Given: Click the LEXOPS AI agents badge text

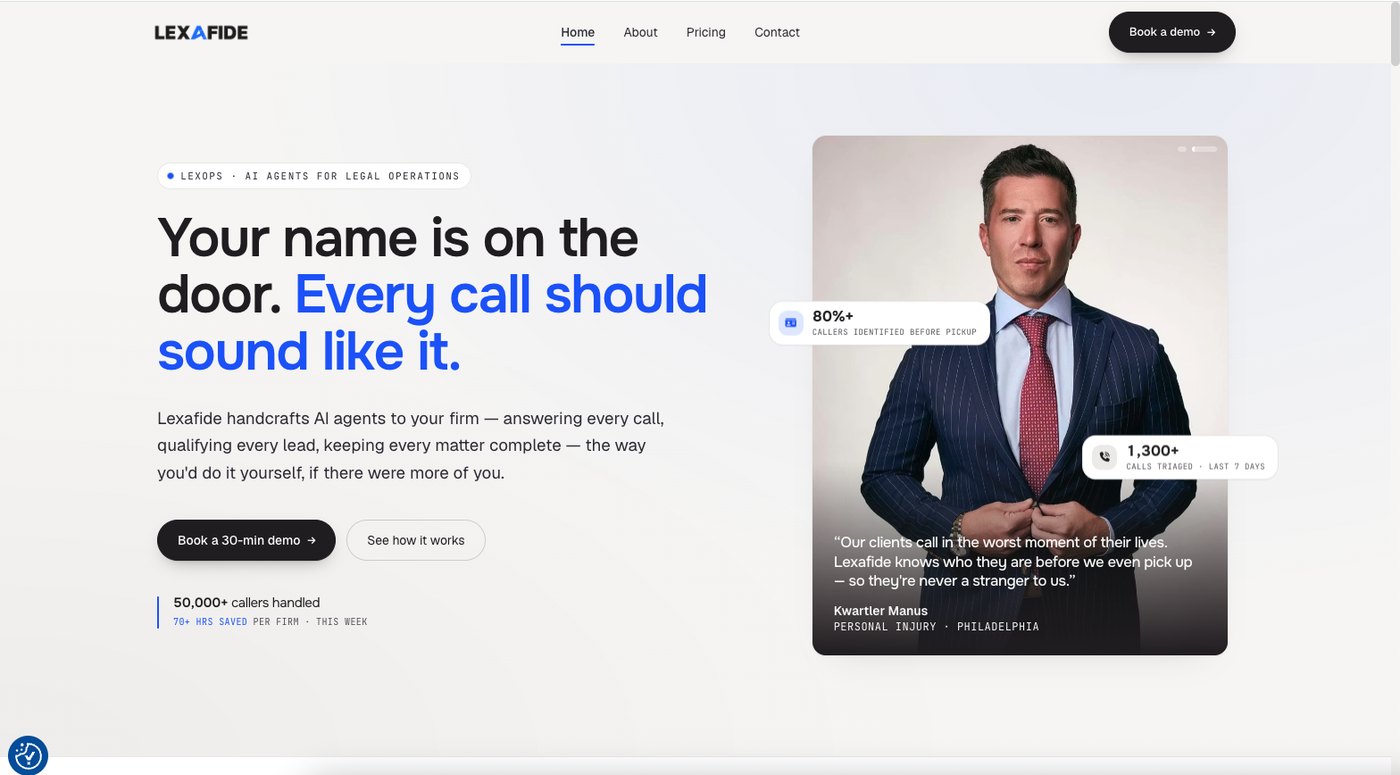Looking at the screenshot, I should [x=320, y=176].
